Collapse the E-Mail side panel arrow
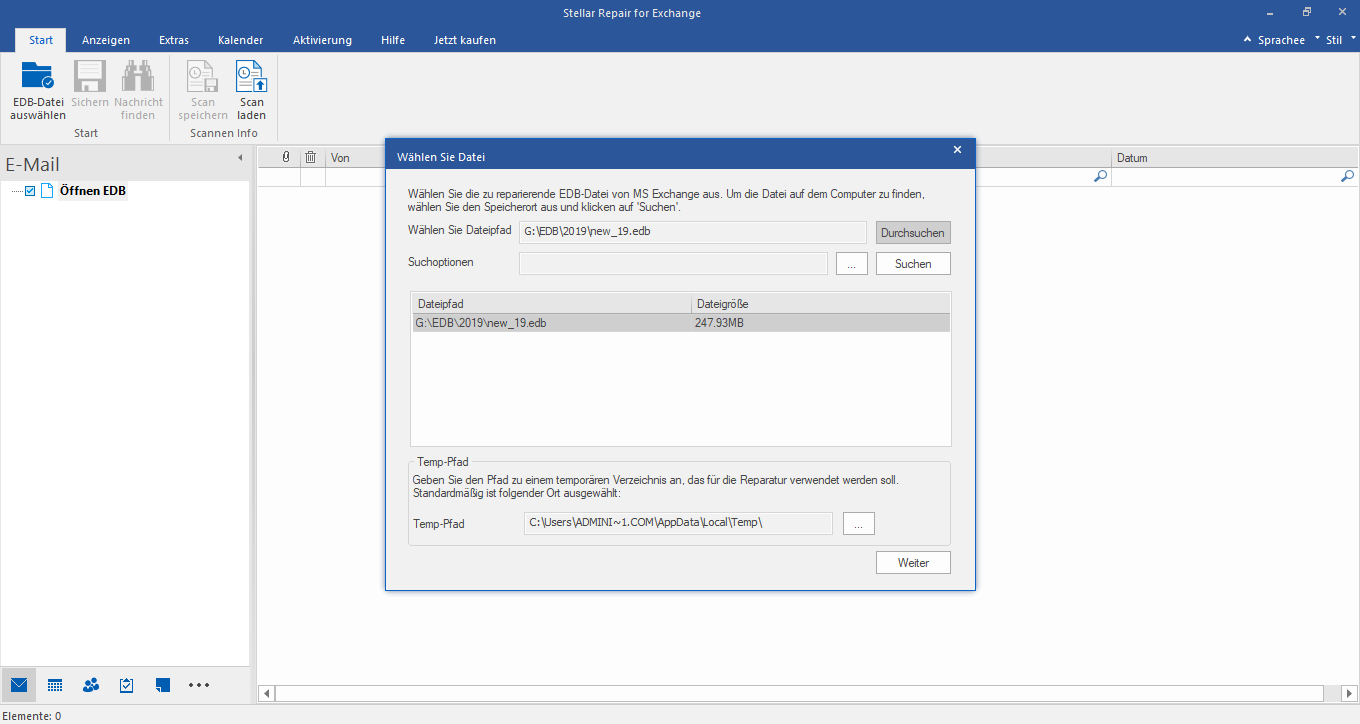This screenshot has width=1360, height=724. (240, 158)
